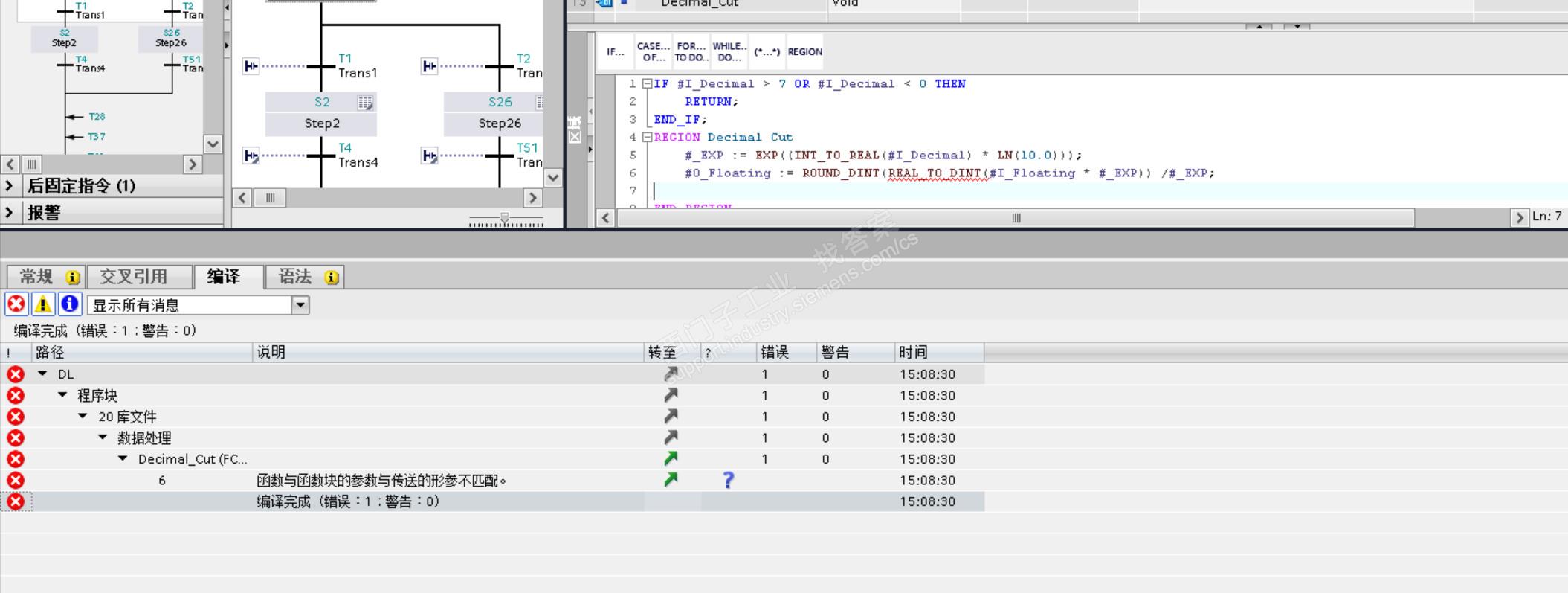Insert a WHILE DO loop template
The image size is (1568, 593).
pyautogui.click(x=729, y=52)
